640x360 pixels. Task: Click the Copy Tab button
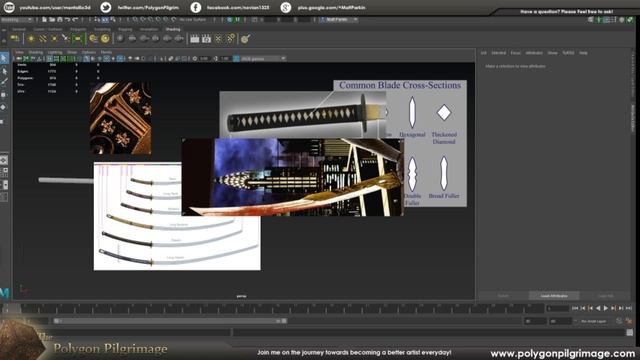[605, 296]
